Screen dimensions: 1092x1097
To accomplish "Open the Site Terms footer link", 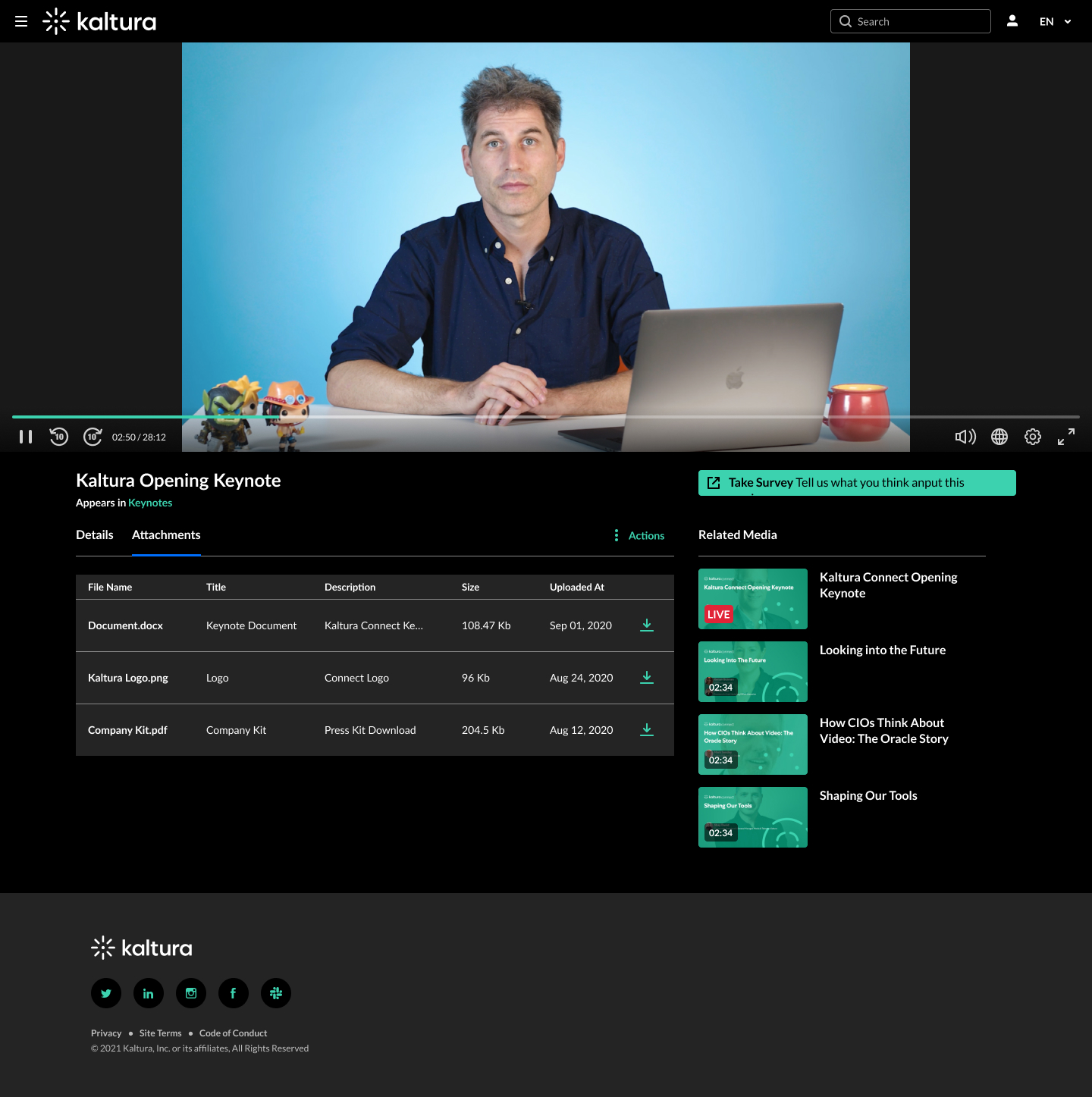I will [x=161, y=1033].
